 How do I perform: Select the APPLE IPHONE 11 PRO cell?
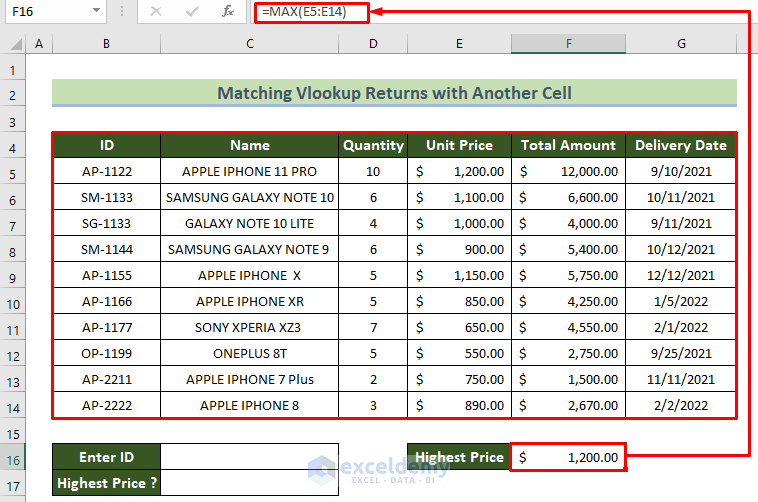(x=249, y=171)
